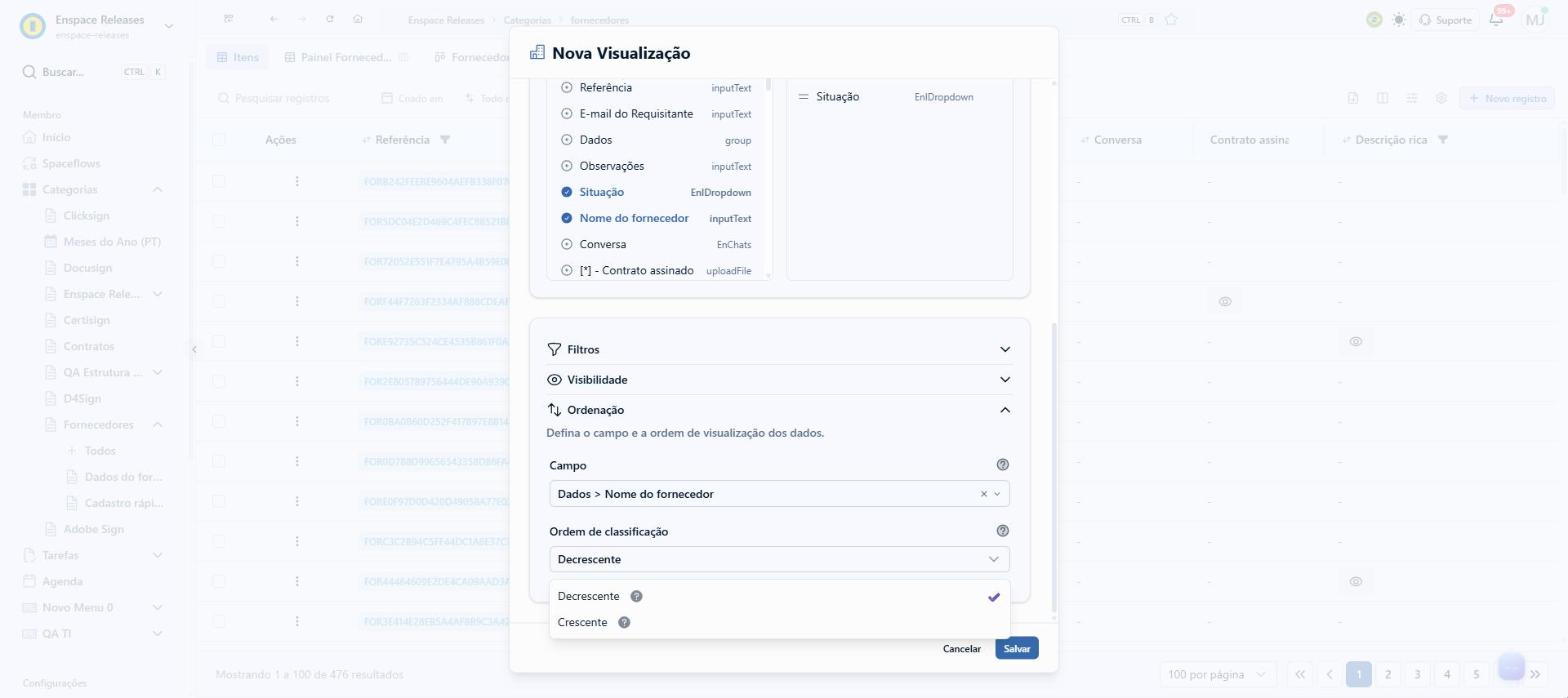This screenshot has width=1568, height=698.
Task: Add the E-mail do Requisitante field
Action: click(x=567, y=114)
